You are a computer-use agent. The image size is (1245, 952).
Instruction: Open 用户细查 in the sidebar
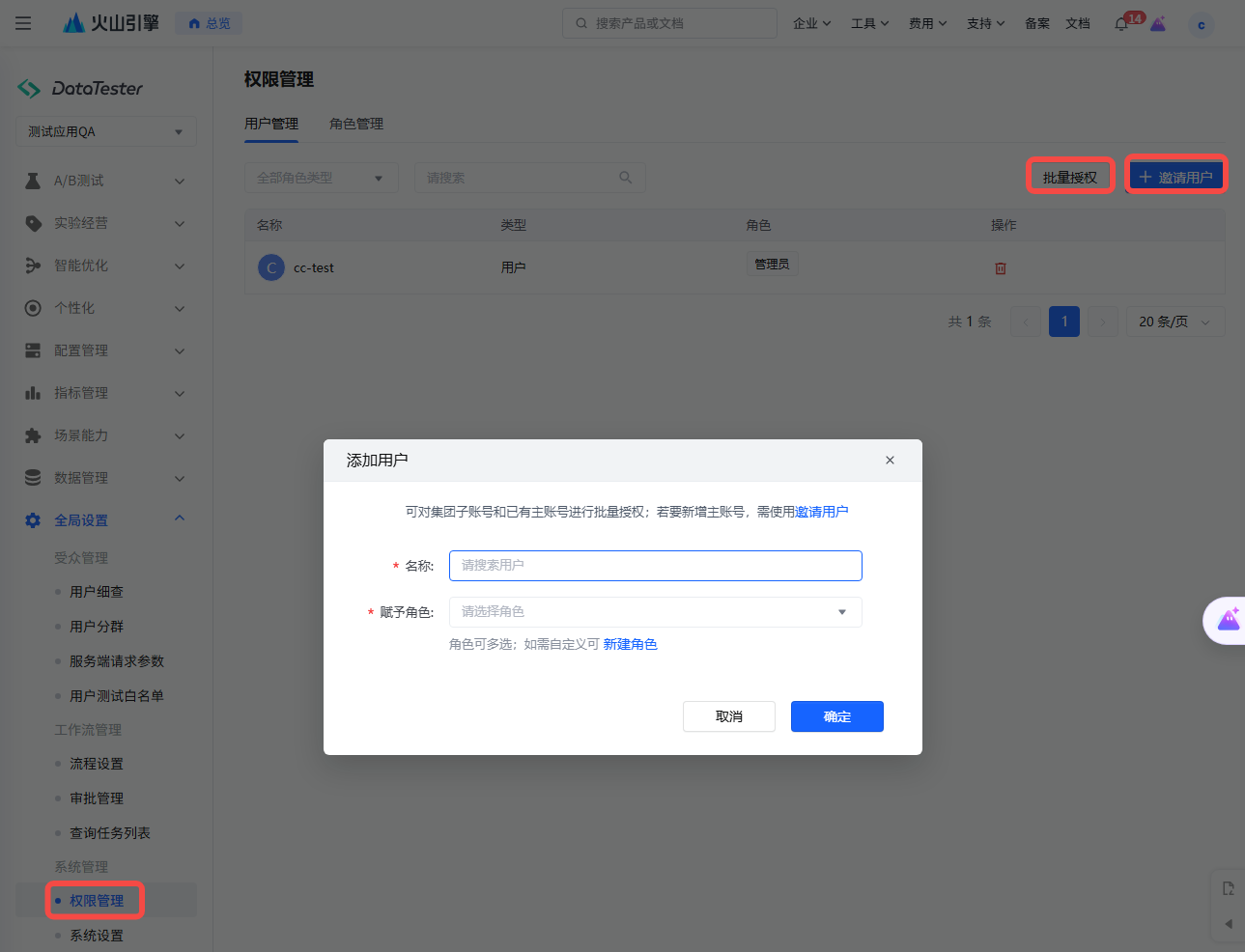click(97, 592)
